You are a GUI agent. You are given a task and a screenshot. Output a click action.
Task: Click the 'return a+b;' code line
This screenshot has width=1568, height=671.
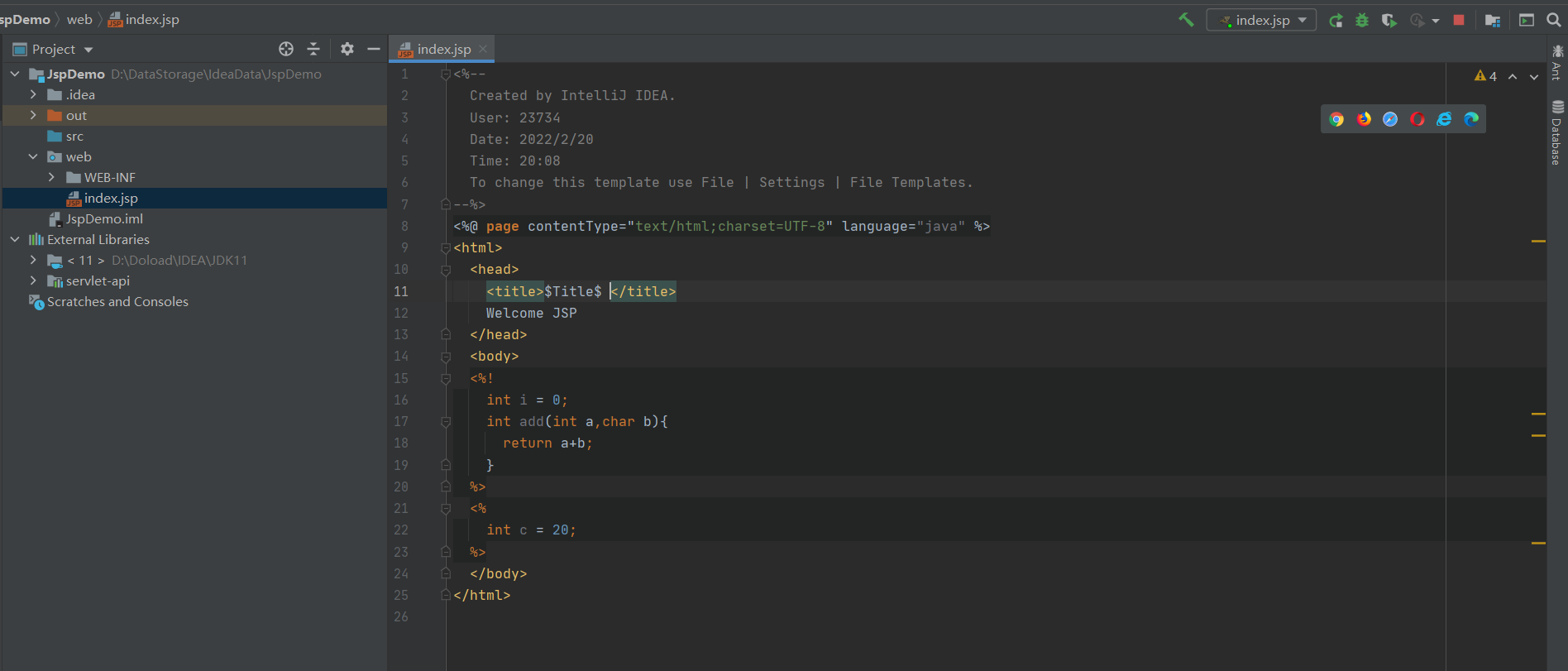(547, 443)
